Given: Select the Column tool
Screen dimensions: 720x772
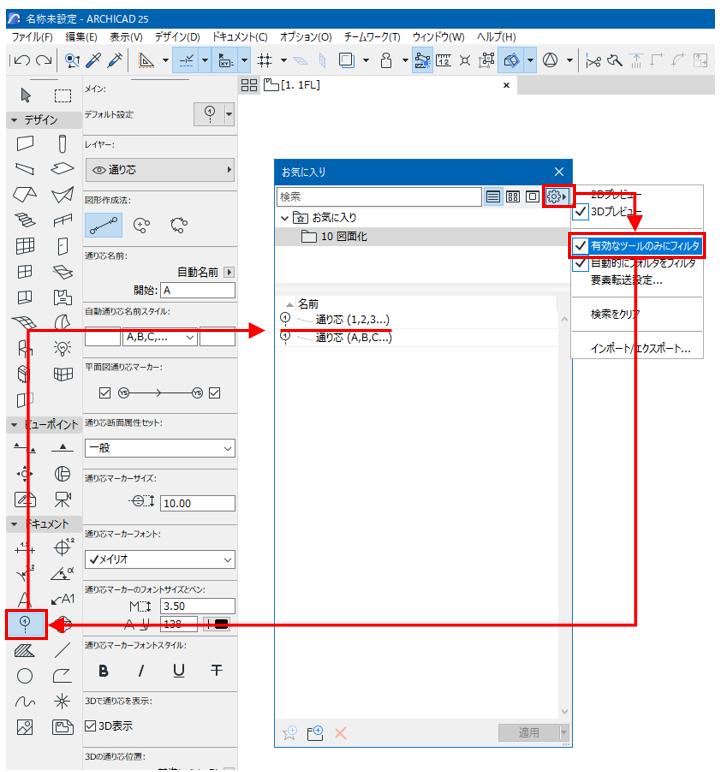Looking at the screenshot, I should coord(62,144).
